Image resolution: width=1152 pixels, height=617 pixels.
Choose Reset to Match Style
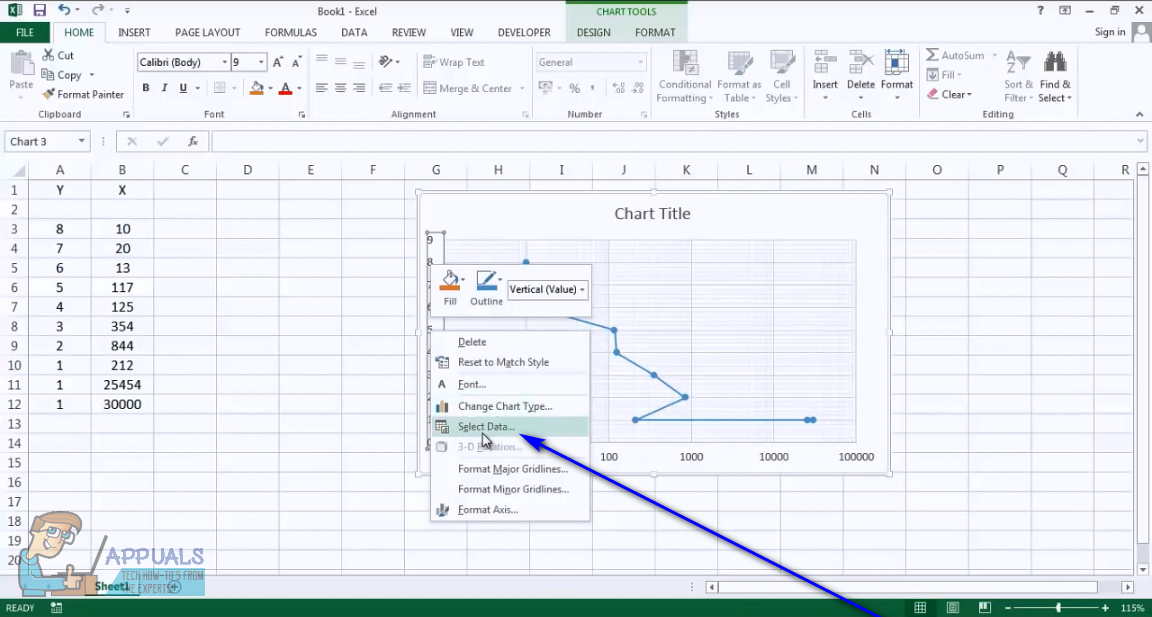(x=511, y=362)
